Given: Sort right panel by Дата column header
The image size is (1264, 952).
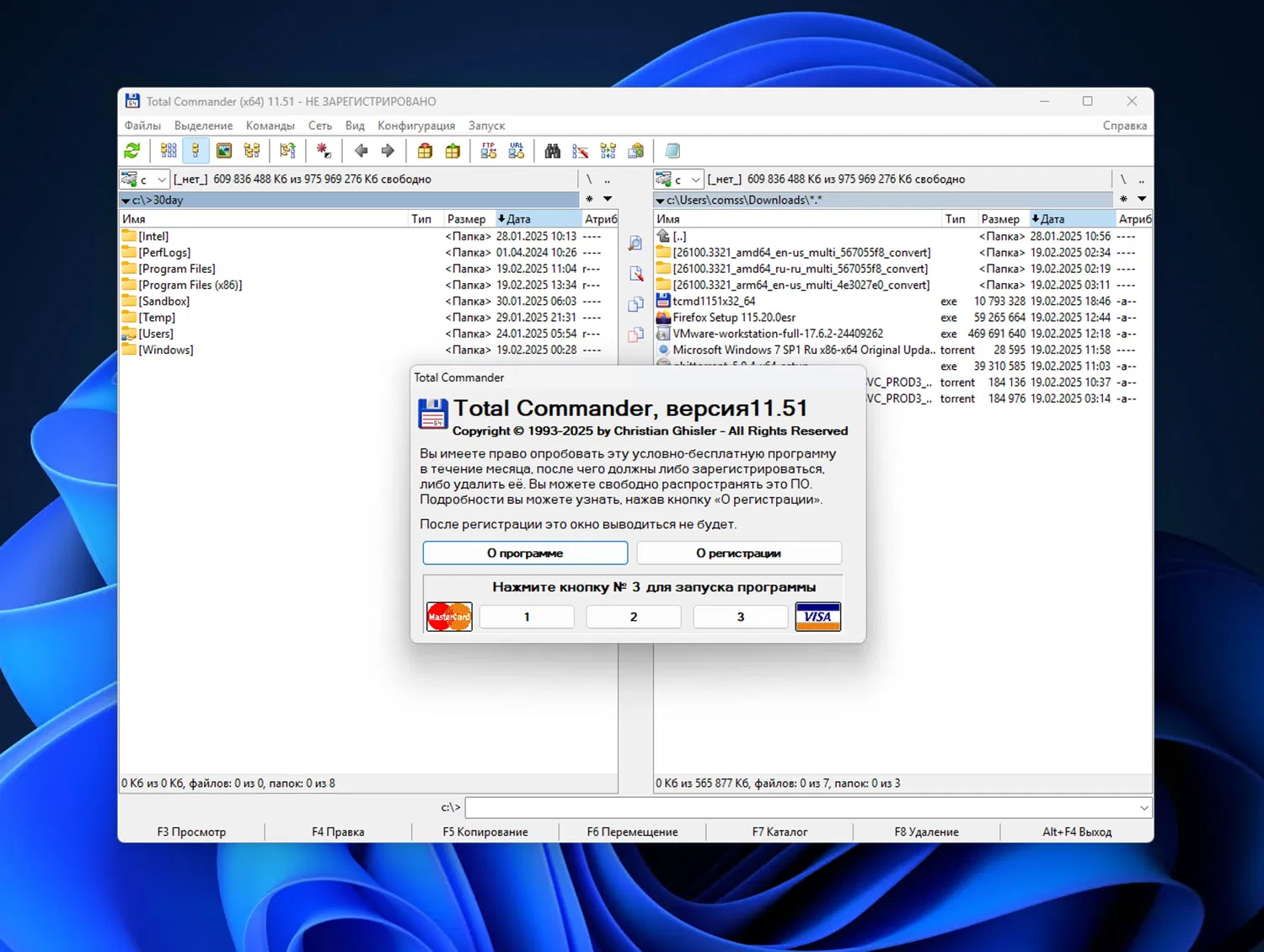Looking at the screenshot, I should pos(1072,219).
